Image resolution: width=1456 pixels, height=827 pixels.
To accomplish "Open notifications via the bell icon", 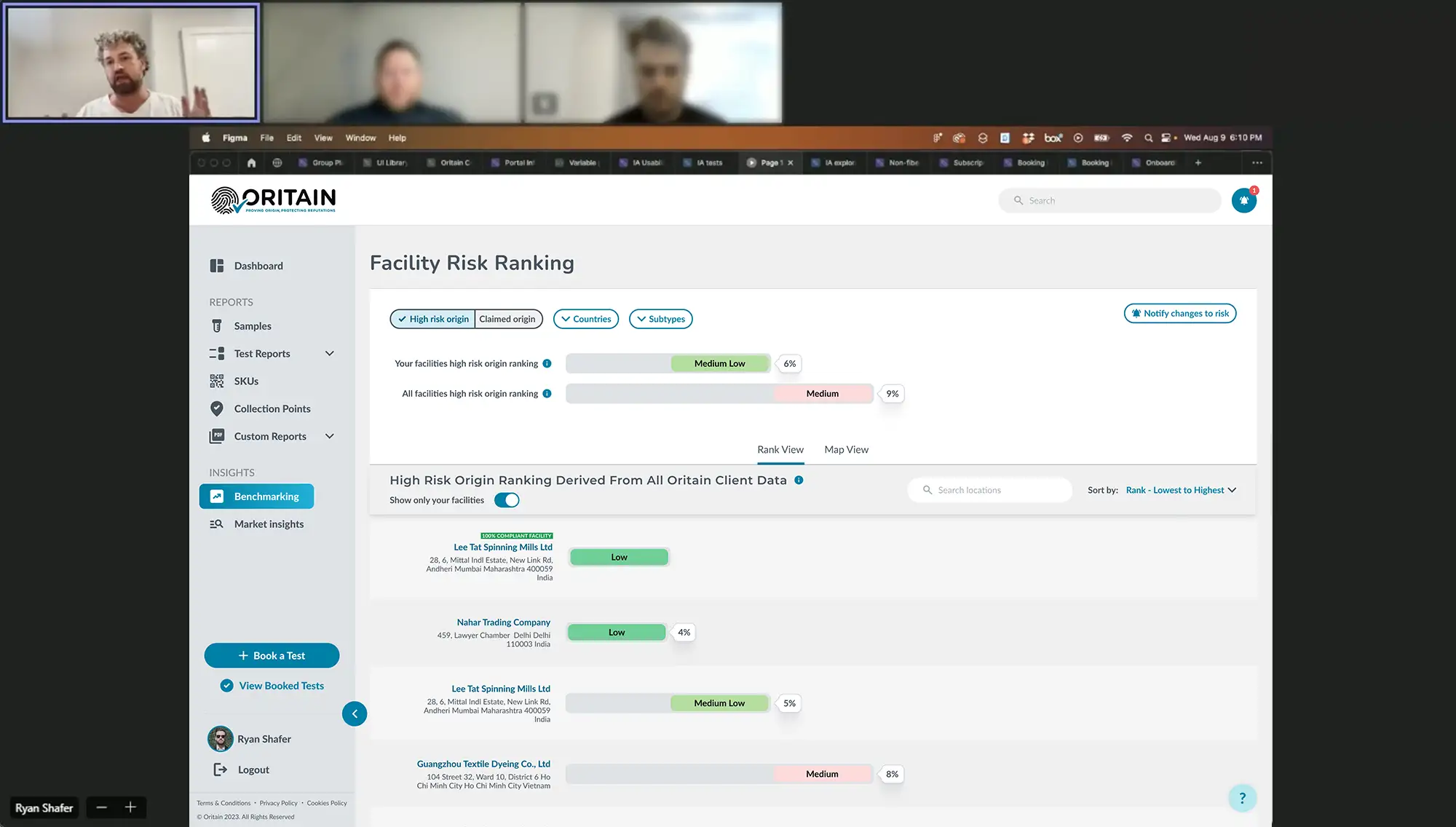I will pyautogui.click(x=1243, y=199).
